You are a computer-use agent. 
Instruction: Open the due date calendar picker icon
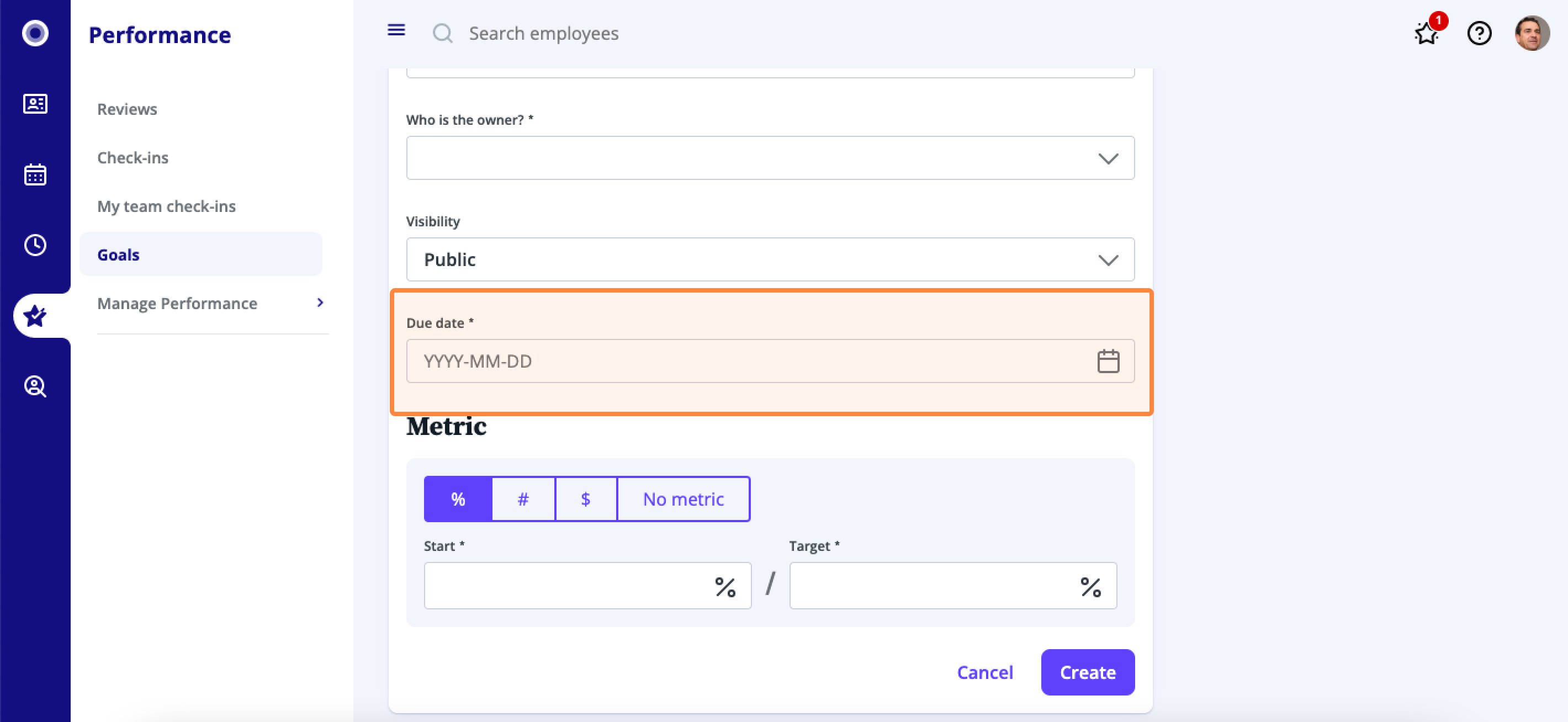pos(1108,361)
